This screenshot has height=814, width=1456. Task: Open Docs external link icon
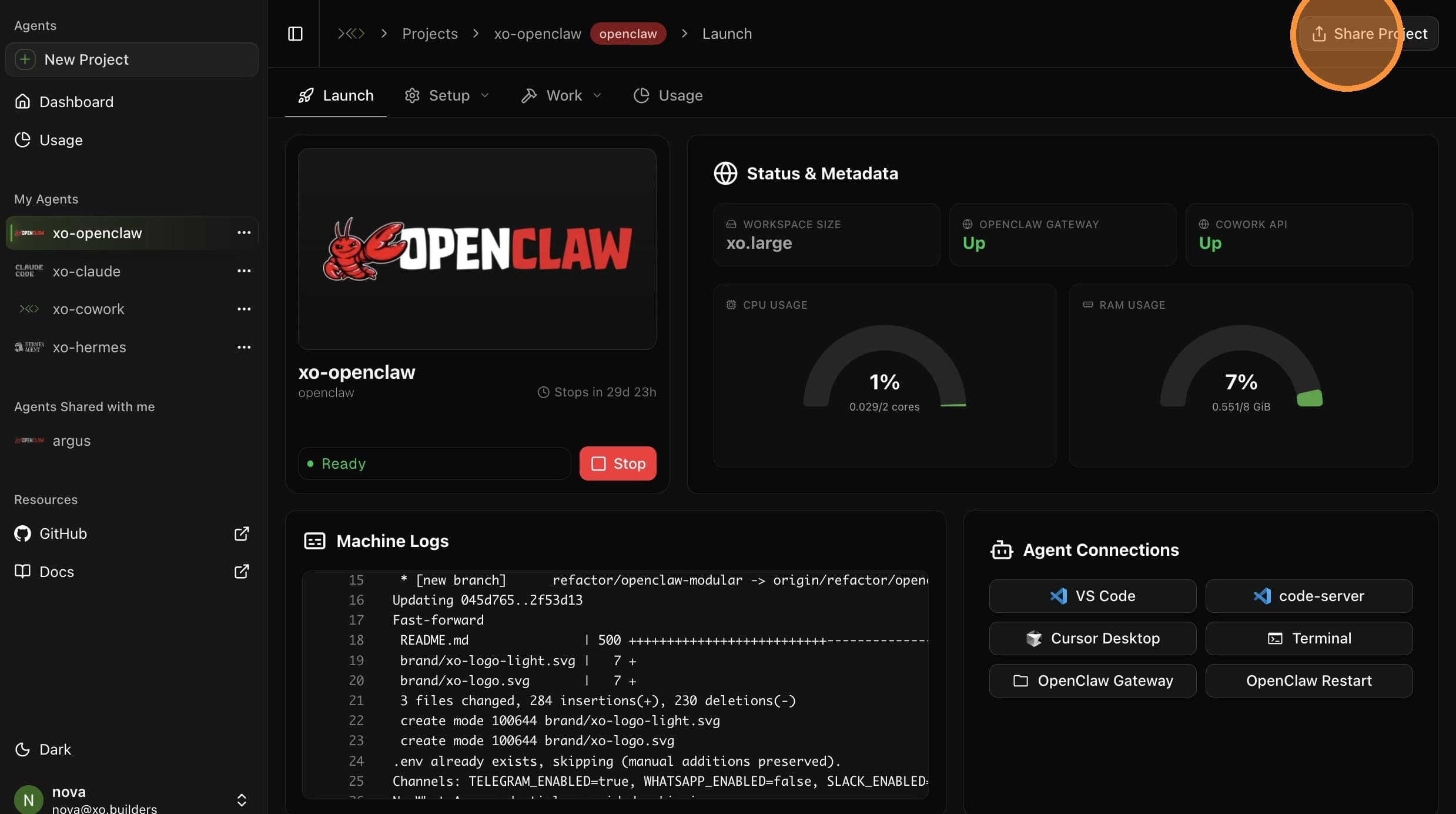(242, 571)
